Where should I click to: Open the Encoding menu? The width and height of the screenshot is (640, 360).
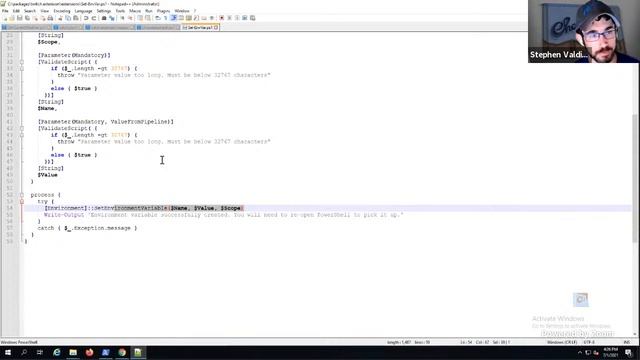tap(62, 11)
